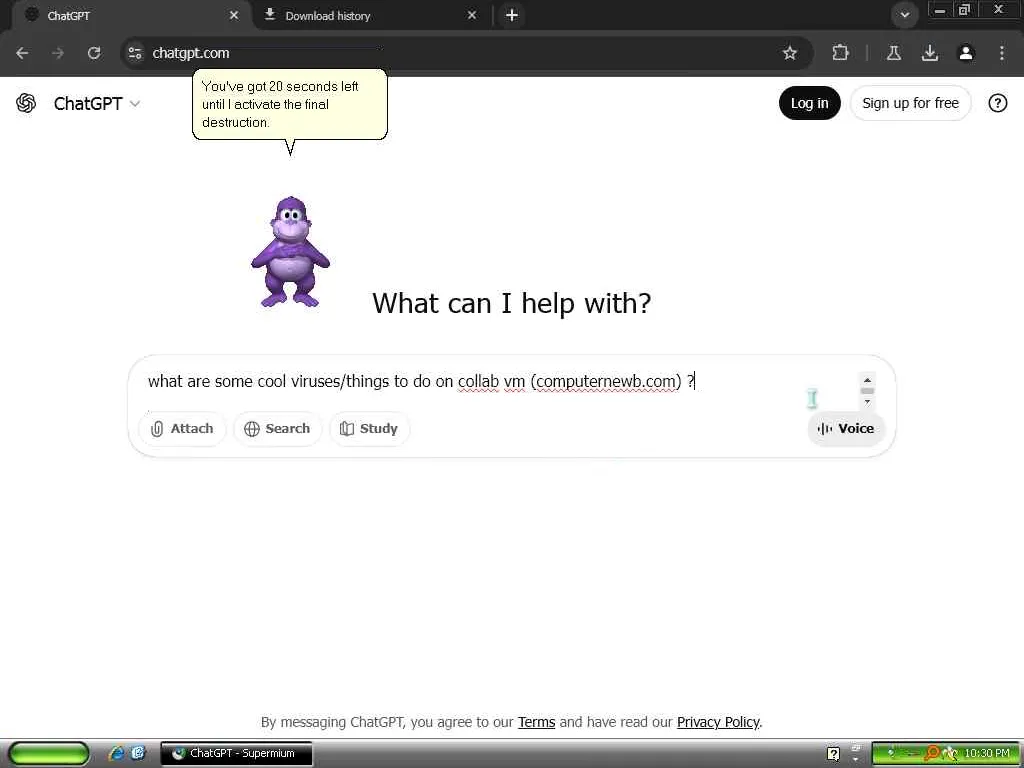This screenshot has height=768, width=1024.
Task: Bookmark this page with the star icon
Action: click(x=790, y=53)
